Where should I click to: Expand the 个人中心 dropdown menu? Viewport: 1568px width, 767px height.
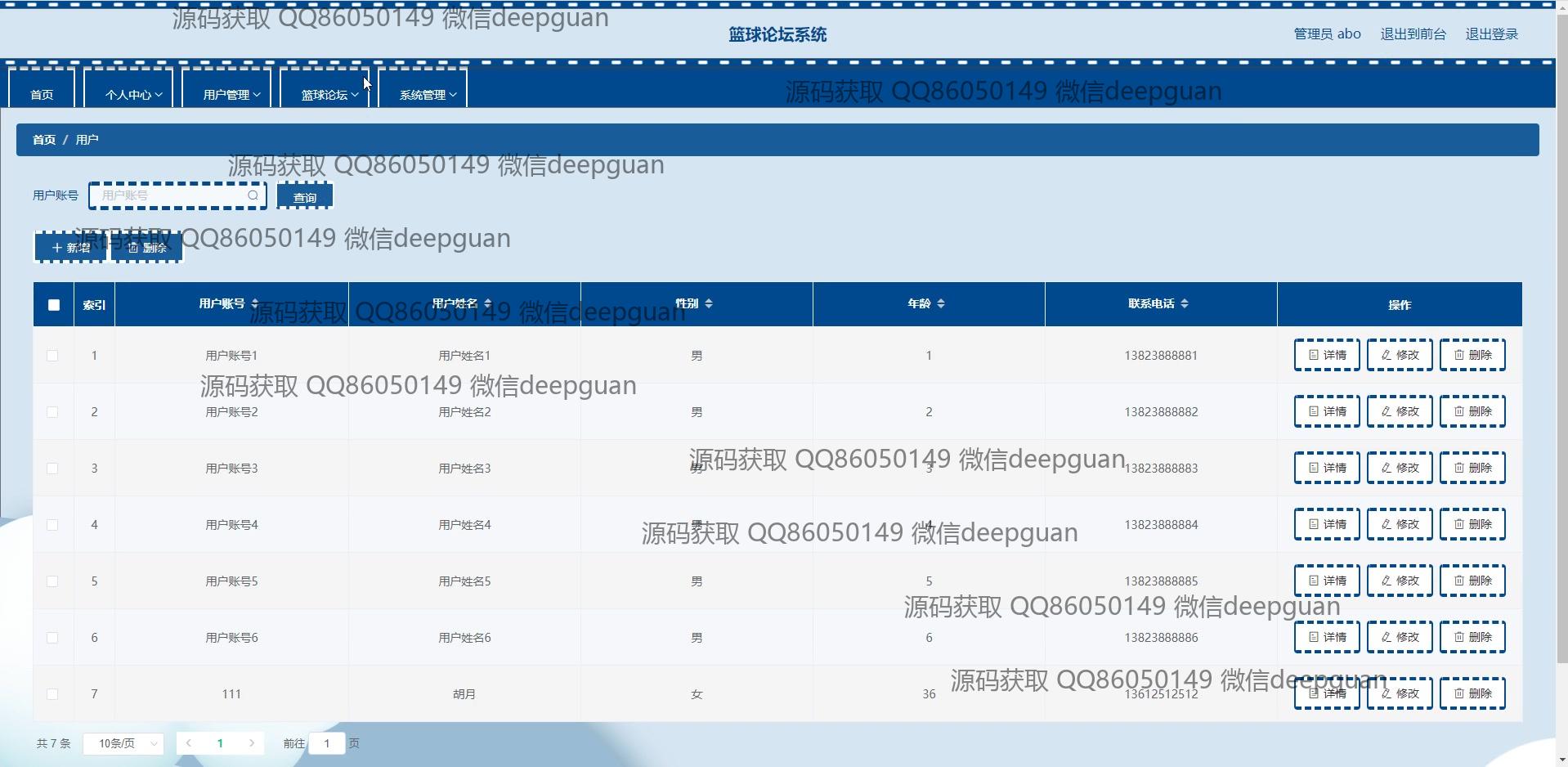pyautogui.click(x=132, y=95)
